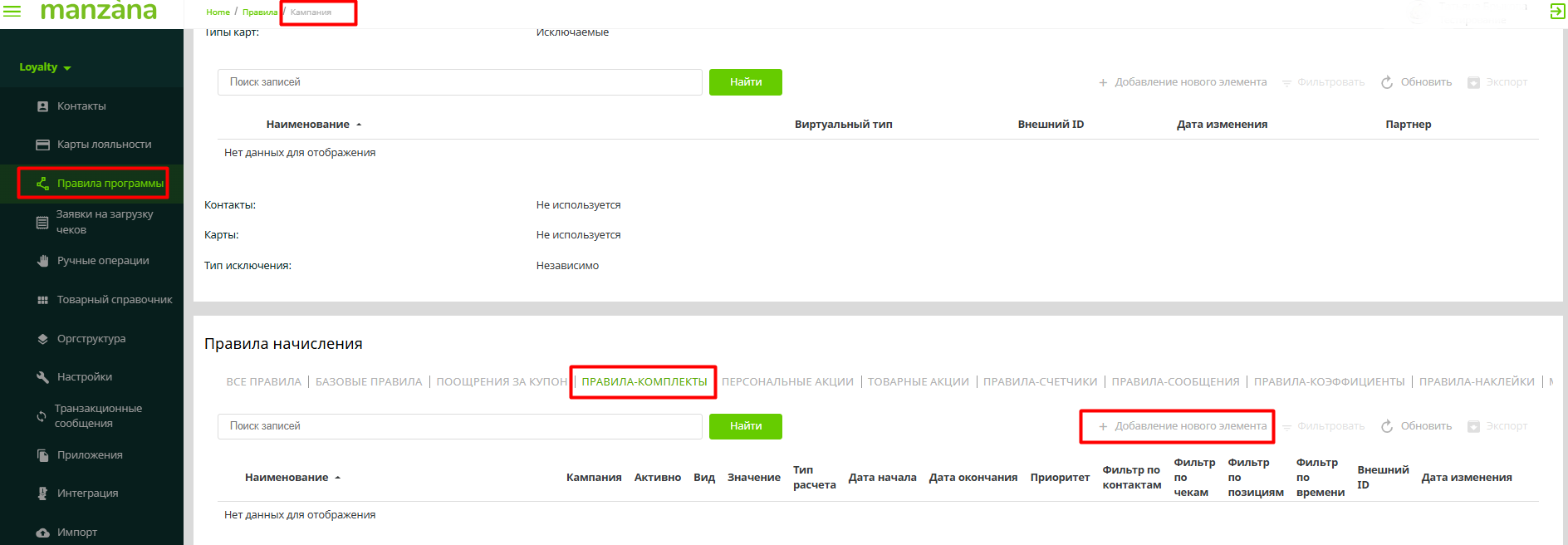
Task: Click the Настройки wrench icon
Action: click(x=42, y=377)
